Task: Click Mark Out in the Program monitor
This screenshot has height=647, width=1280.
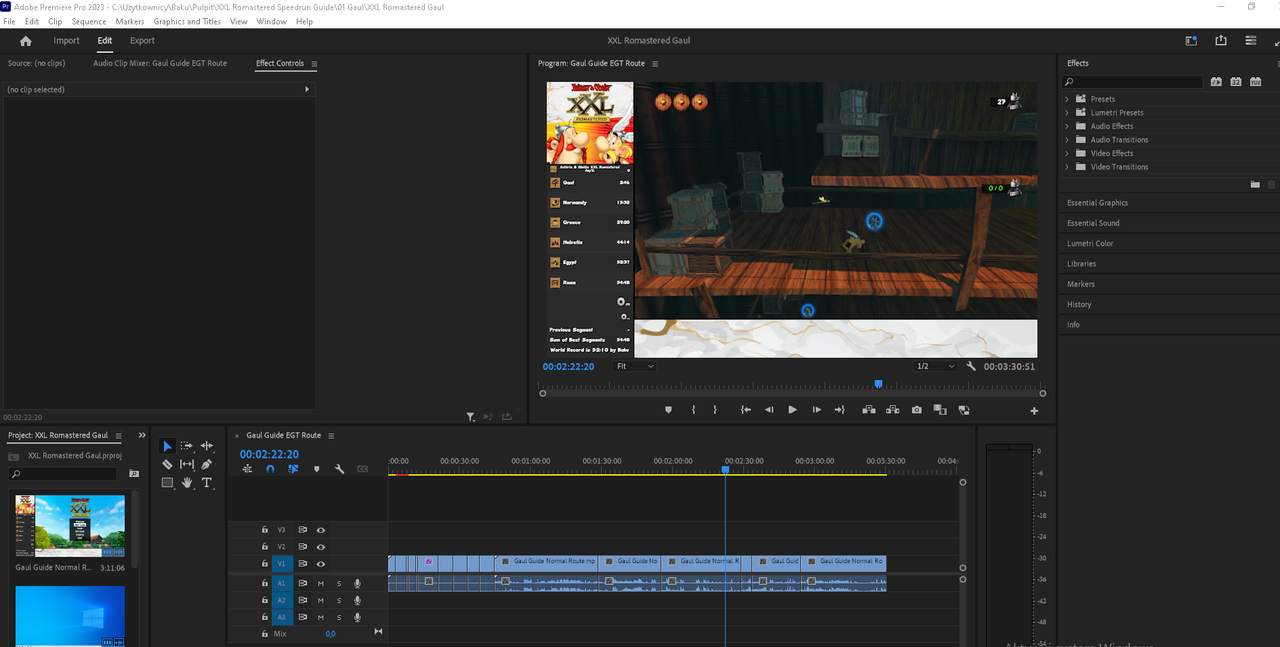Action: pyautogui.click(x=715, y=410)
